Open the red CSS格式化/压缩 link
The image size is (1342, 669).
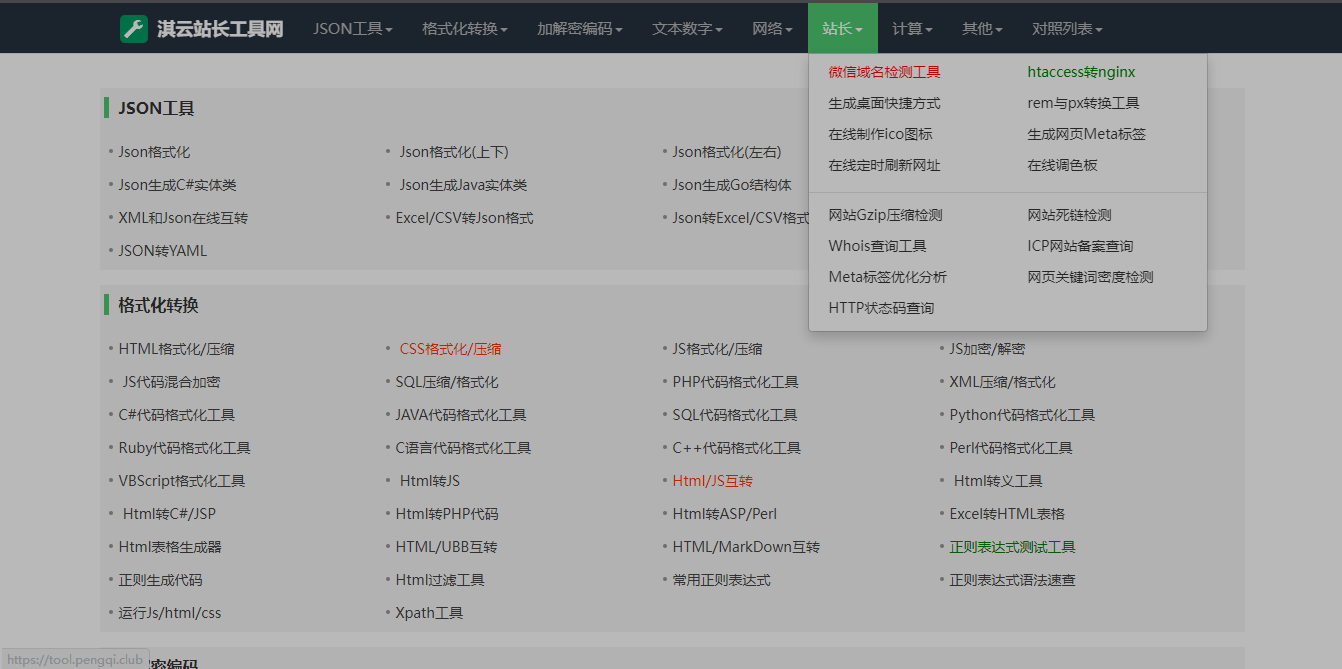(450, 349)
